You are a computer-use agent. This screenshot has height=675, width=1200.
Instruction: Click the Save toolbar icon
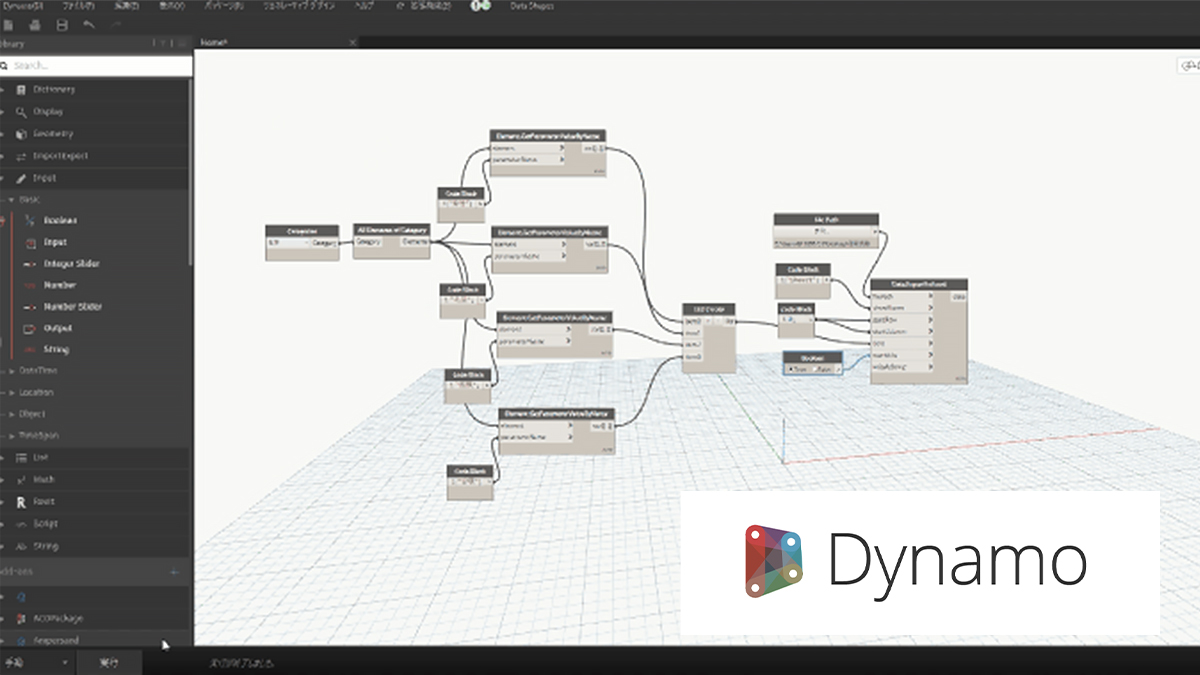point(62,24)
